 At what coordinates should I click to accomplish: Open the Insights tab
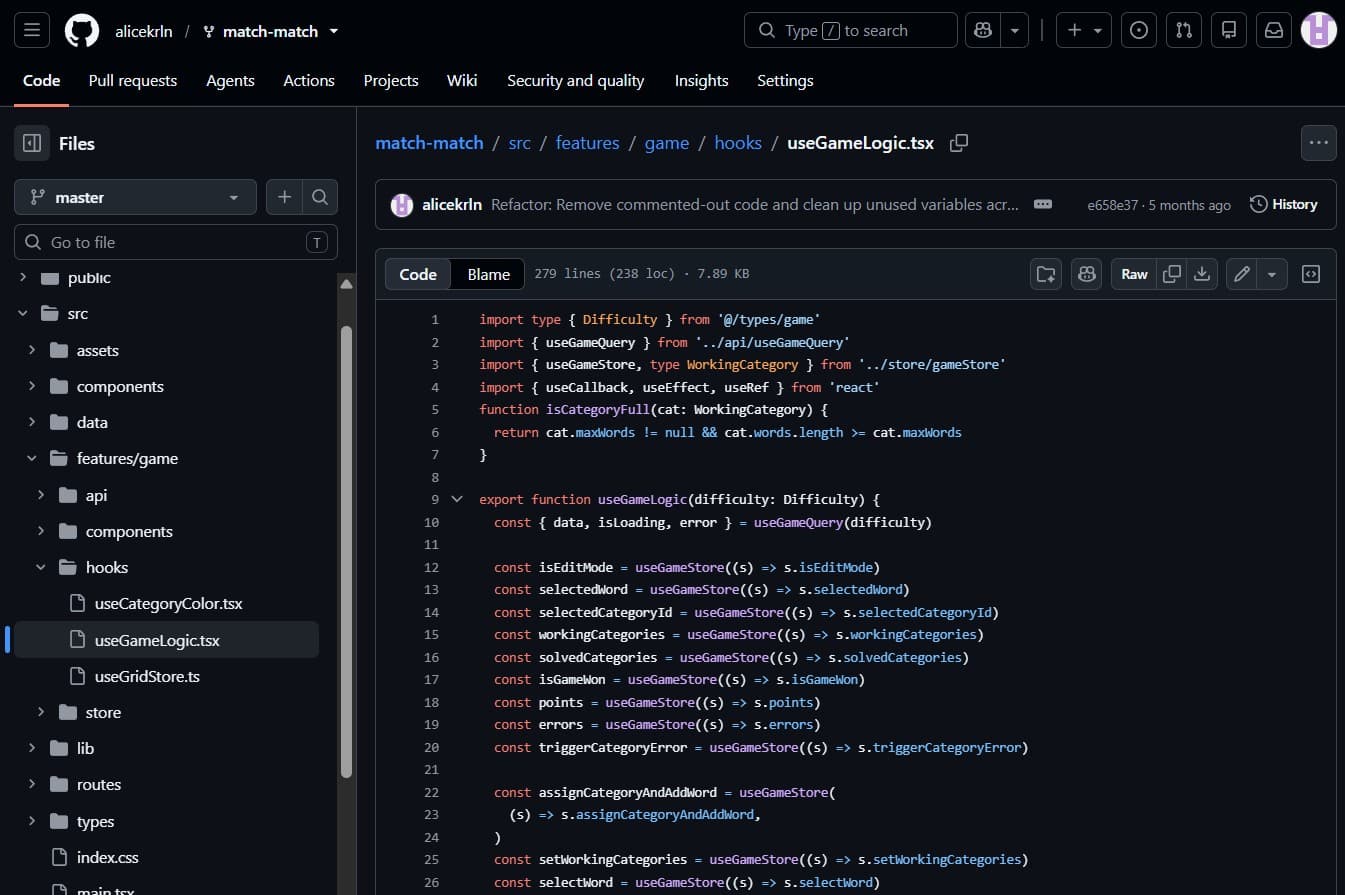(x=701, y=81)
